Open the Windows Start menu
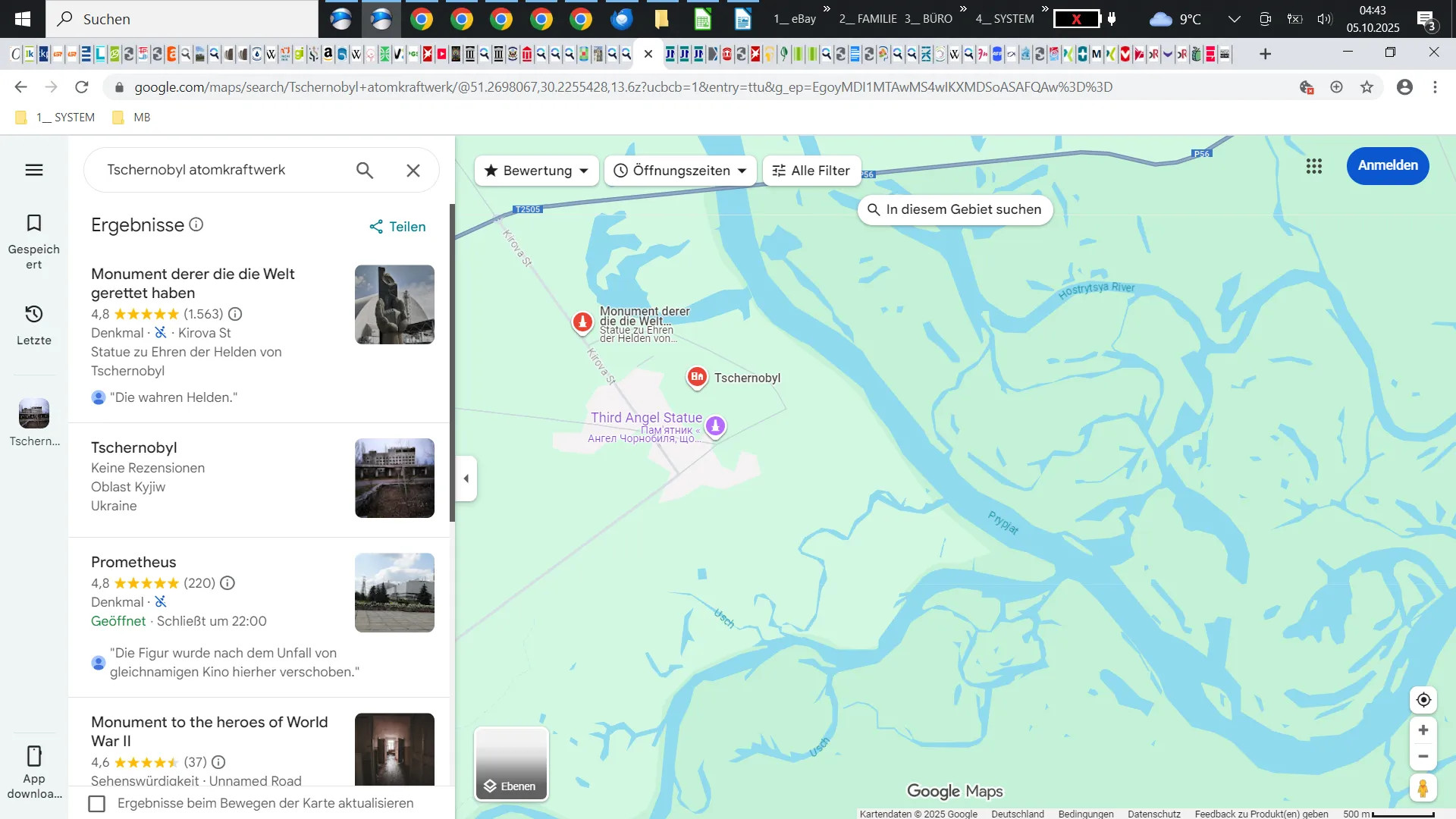The width and height of the screenshot is (1456, 819). click(23, 19)
